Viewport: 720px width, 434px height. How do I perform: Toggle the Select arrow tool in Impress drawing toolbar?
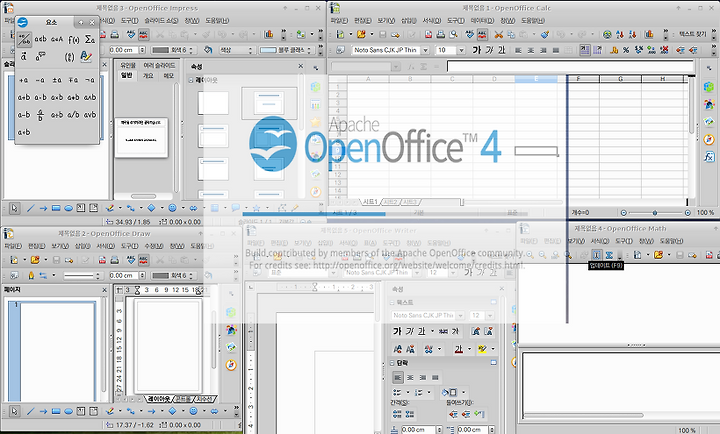click(14, 209)
